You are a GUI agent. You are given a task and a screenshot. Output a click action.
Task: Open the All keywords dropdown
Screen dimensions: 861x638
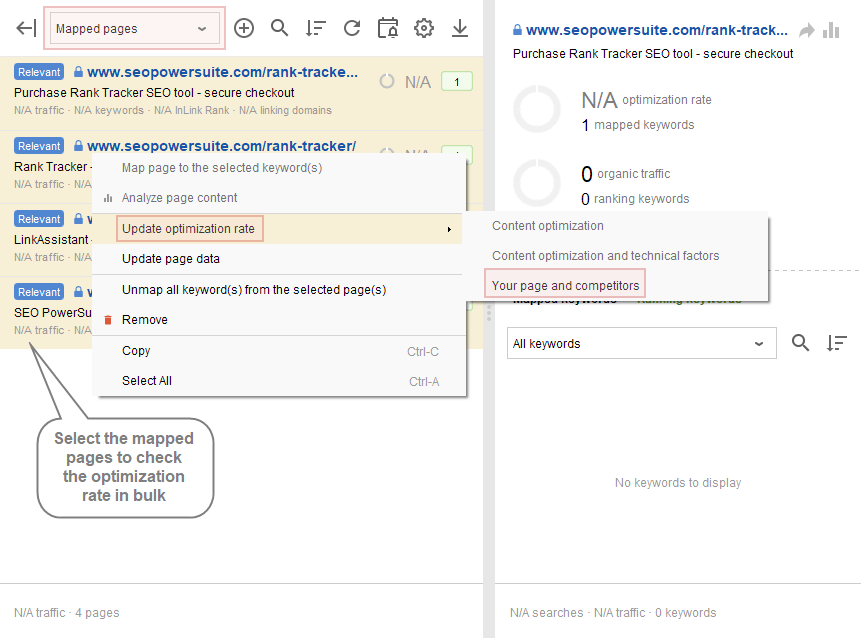pos(641,343)
